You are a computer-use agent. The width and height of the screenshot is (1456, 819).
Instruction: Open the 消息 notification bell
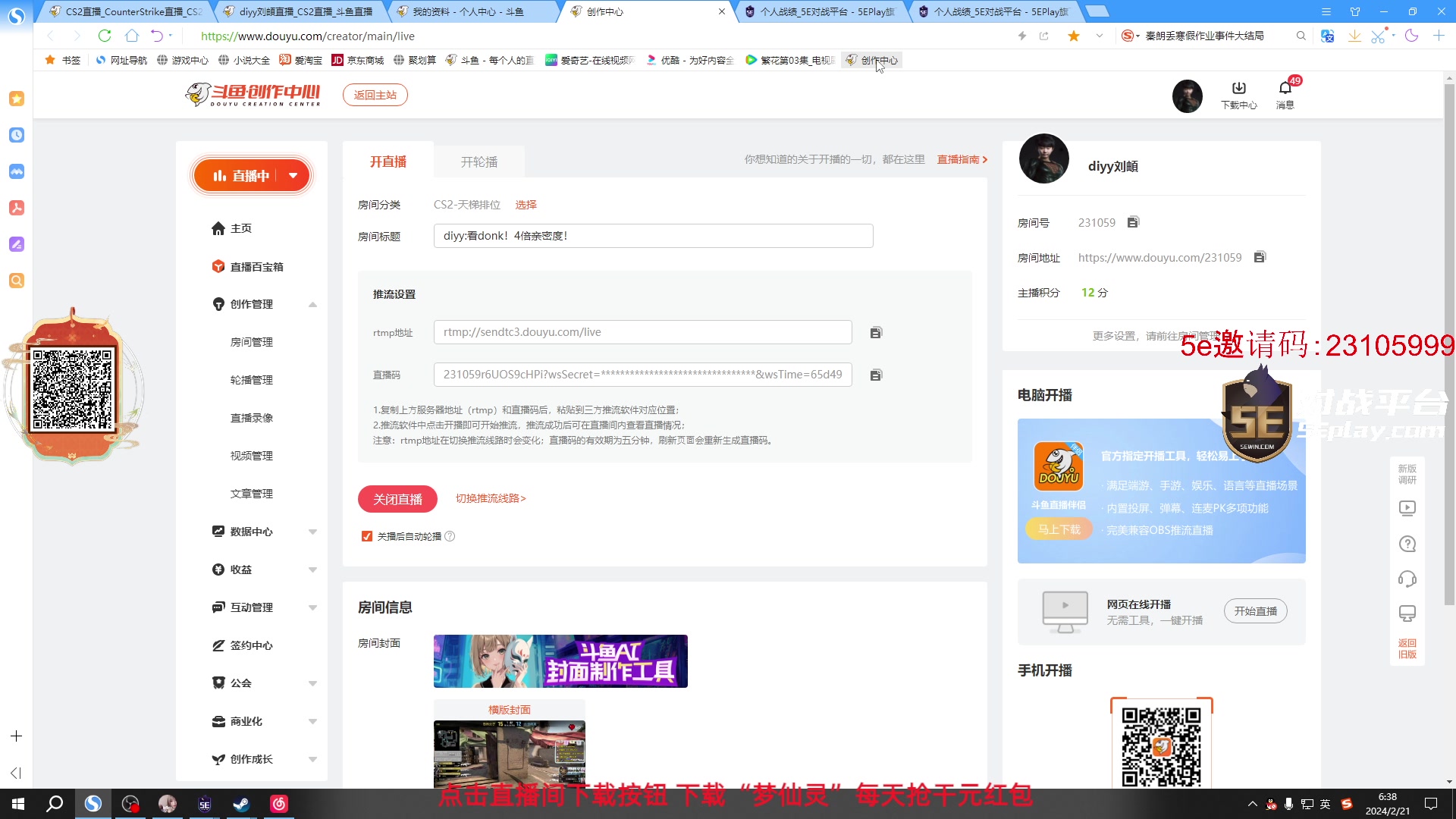pyautogui.click(x=1285, y=94)
